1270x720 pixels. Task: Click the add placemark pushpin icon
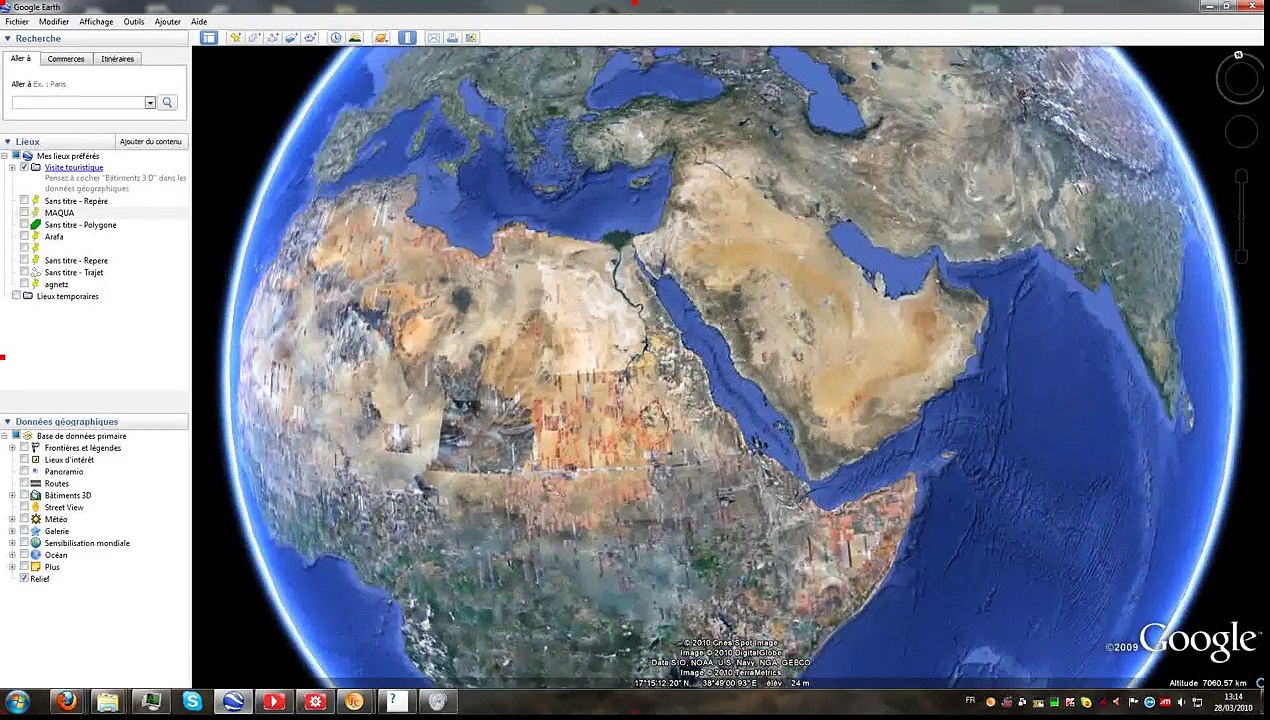pyautogui.click(x=235, y=38)
